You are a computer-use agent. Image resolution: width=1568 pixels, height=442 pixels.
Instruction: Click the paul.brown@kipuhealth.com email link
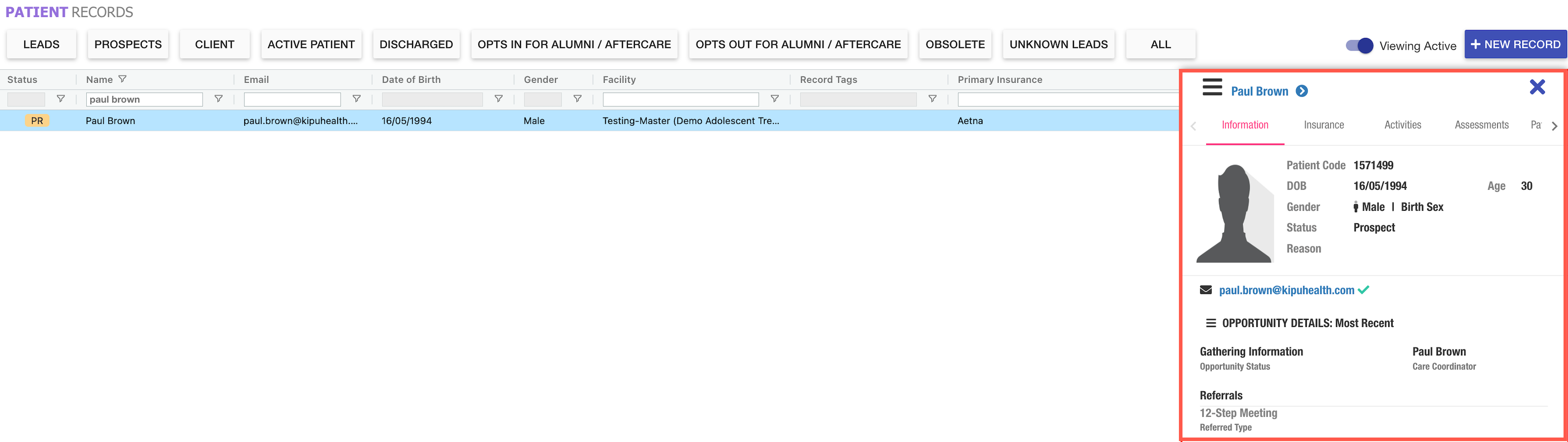click(1286, 290)
